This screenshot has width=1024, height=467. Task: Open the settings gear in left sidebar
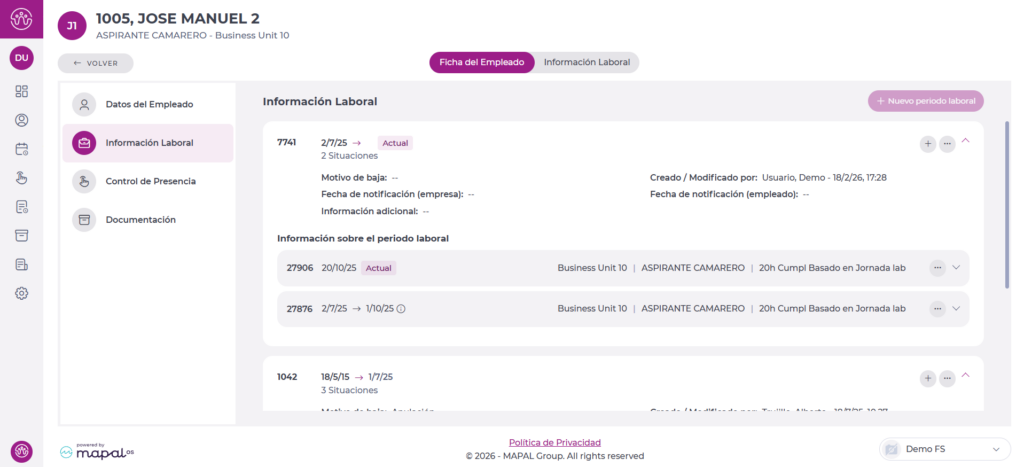click(22, 293)
